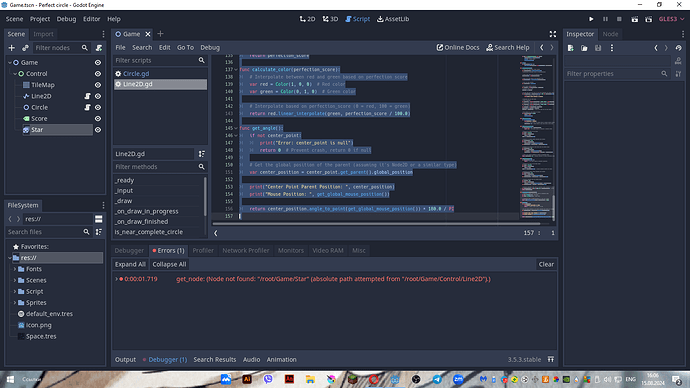The width and height of the screenshot is (690, 388).
Task: Play custom scene icon
Action: [x=649, y=19]
